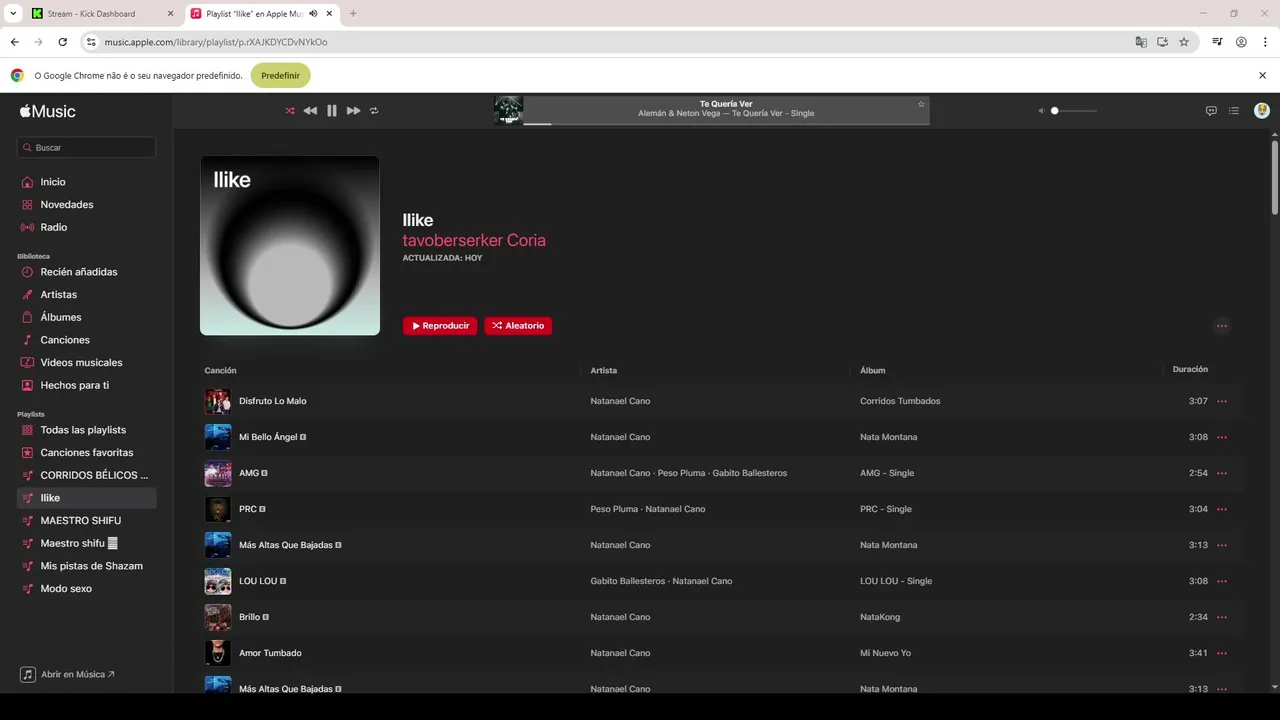The height and width of the screenshot is (720, 1280).
Task: Pause the current song
Action: 332,111
